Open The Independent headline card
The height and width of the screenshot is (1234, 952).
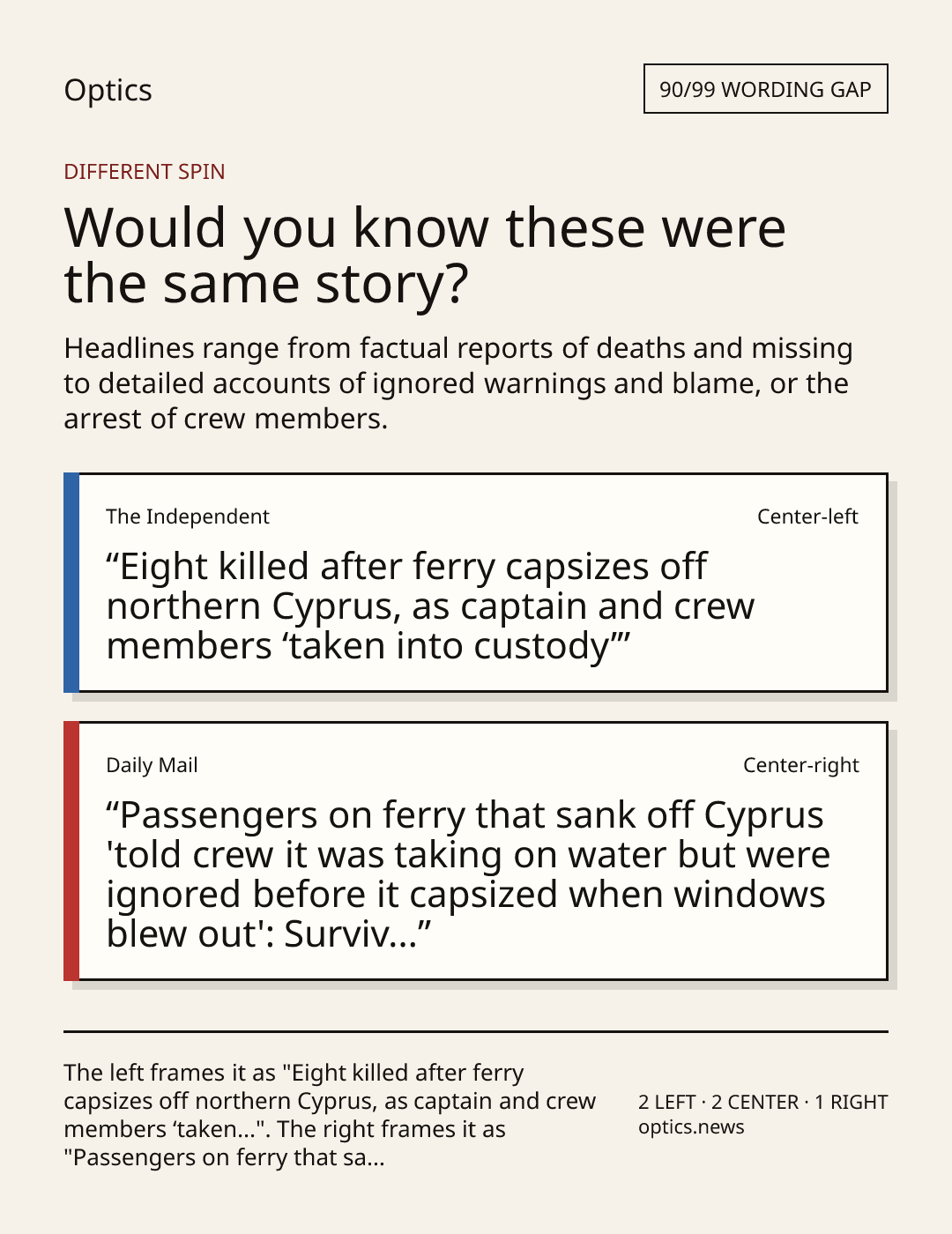[x=475, y=583]
